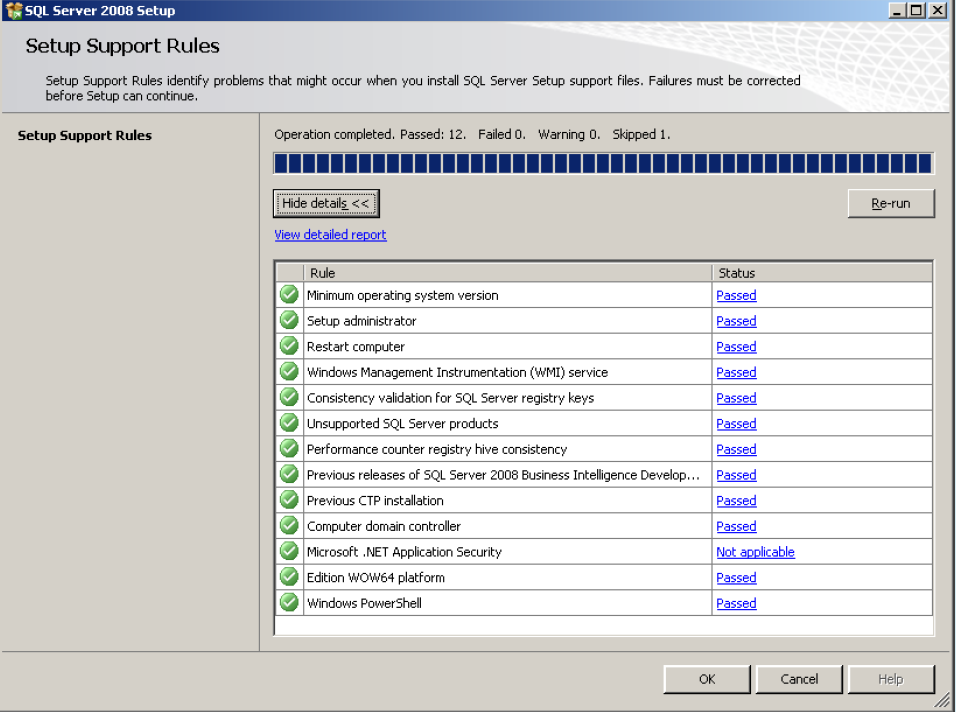Collapse the rules list with Hide details

tap(326, 203)
